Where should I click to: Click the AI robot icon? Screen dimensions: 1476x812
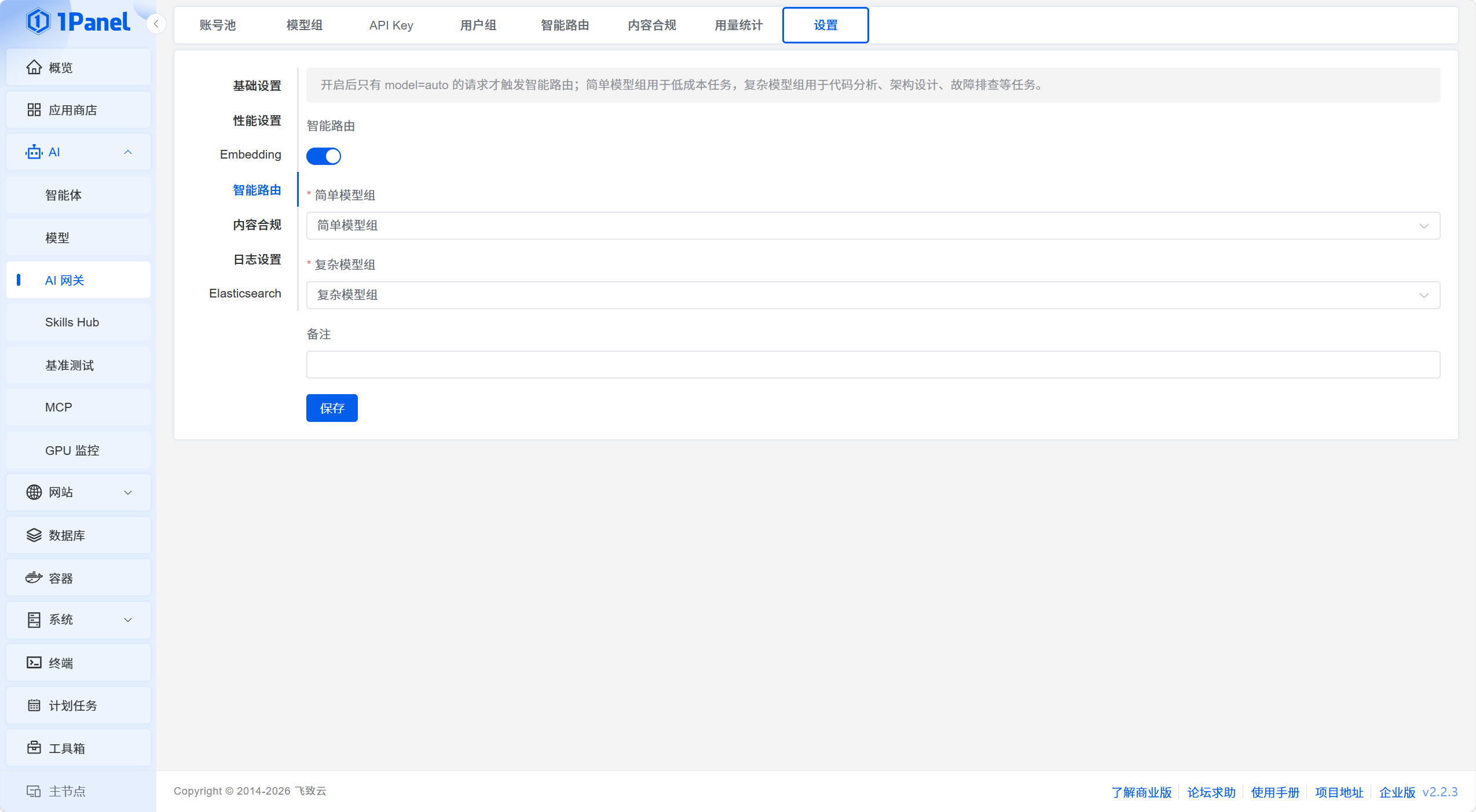click(x=34, y=152)
